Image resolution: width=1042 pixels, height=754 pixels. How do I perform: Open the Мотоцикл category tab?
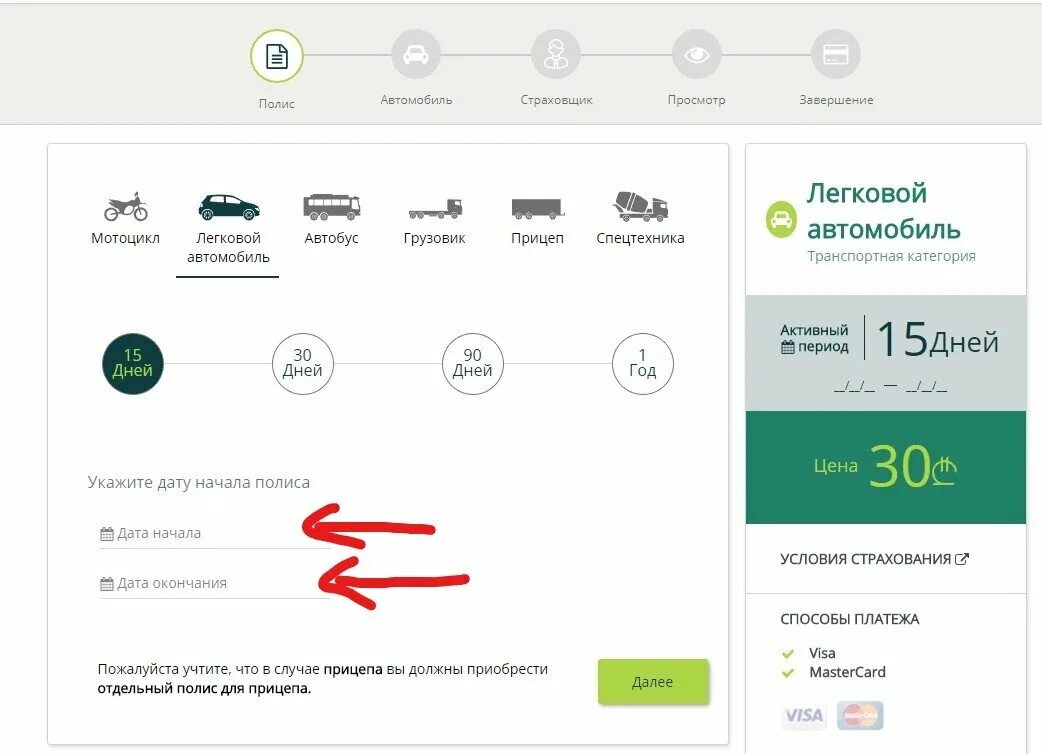pos(126,219)
